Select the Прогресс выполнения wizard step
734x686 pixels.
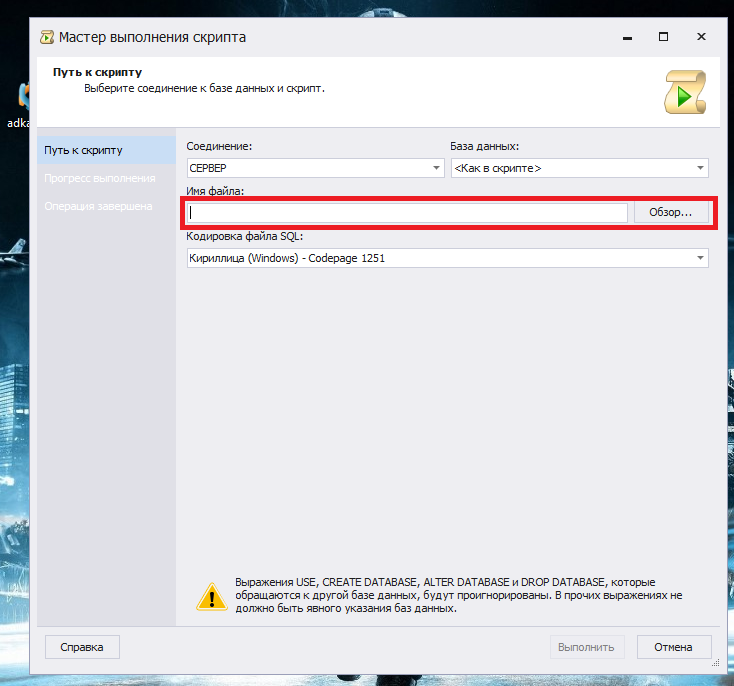point(106,178)
